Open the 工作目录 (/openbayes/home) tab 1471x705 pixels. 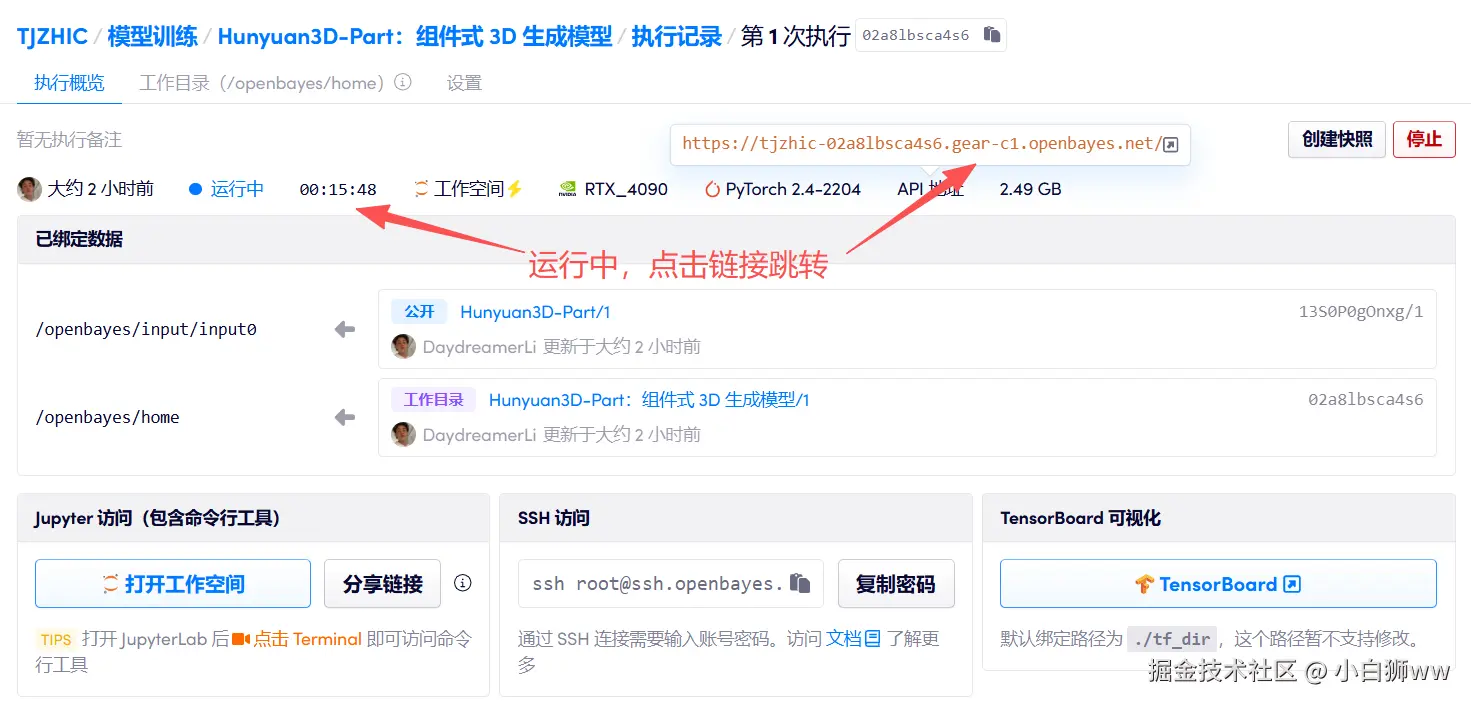pos(262,83)
